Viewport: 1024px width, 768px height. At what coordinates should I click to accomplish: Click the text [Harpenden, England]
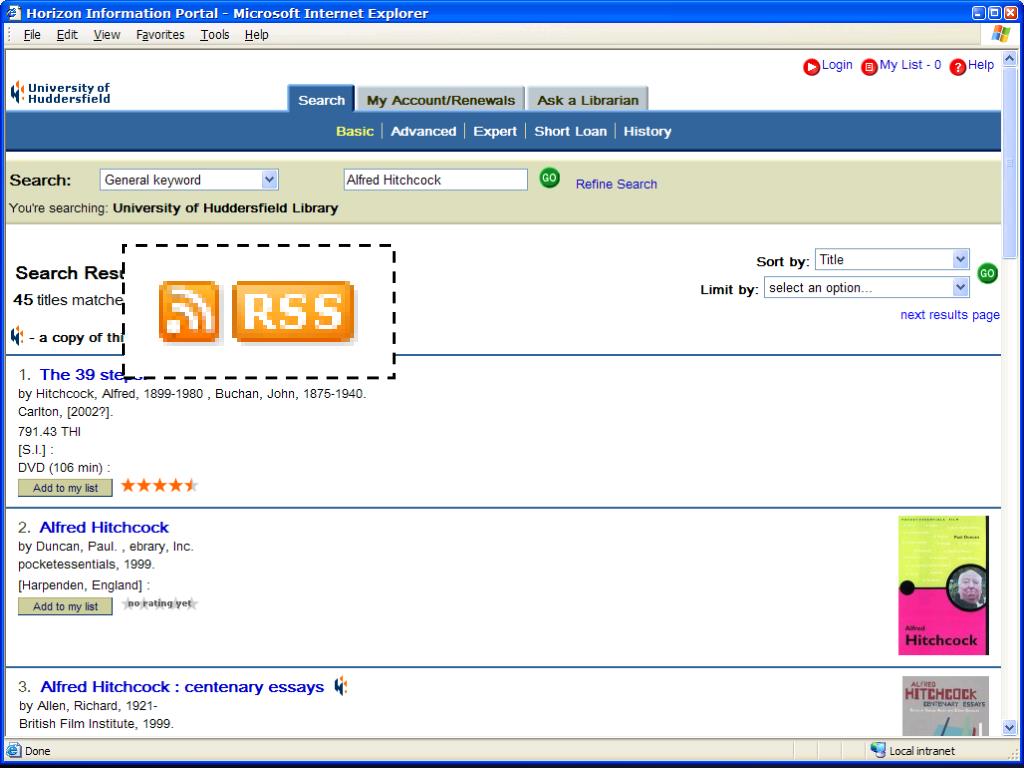click(x=84, y=585)
